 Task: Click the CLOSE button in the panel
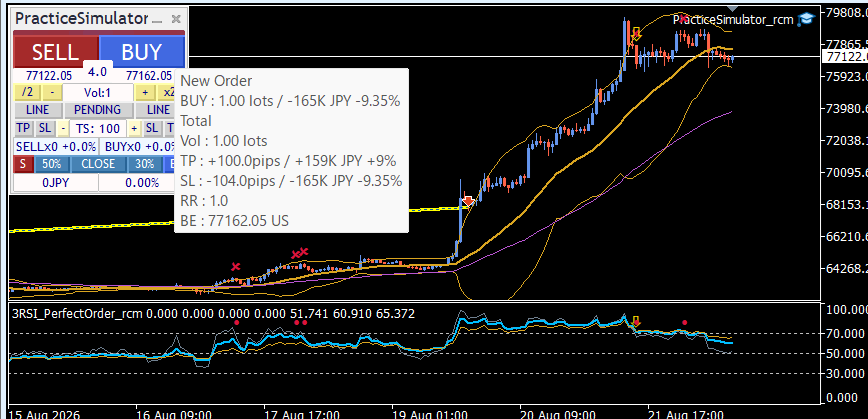[98, 164]
